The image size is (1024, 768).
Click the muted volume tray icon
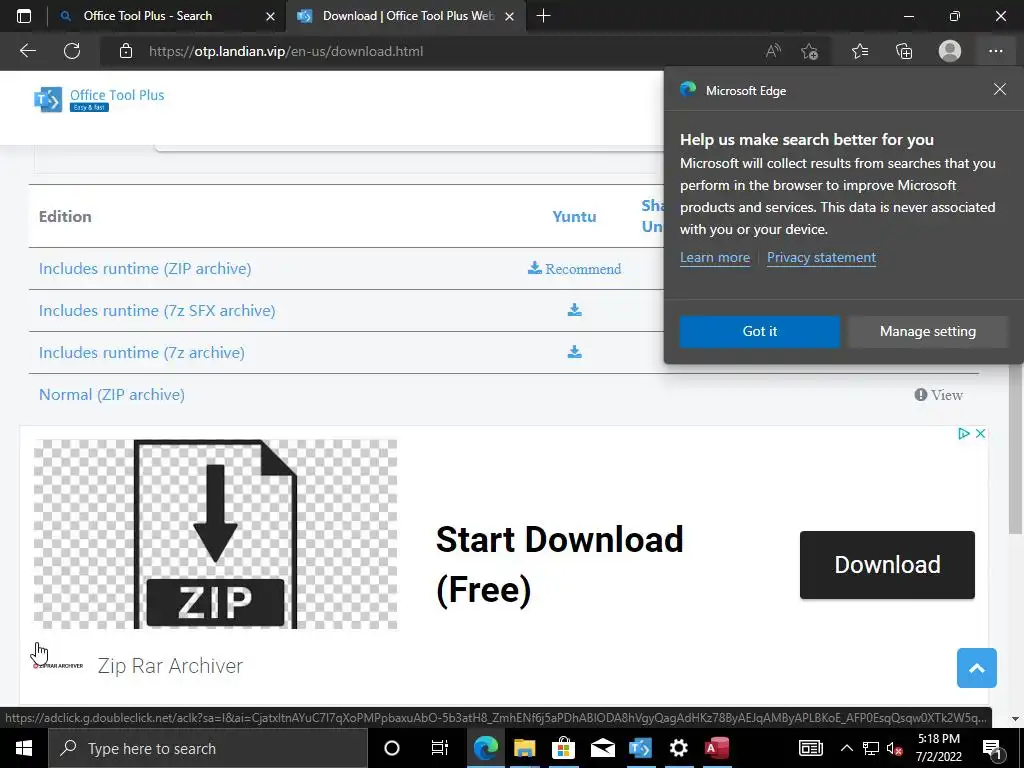point(894,748)
